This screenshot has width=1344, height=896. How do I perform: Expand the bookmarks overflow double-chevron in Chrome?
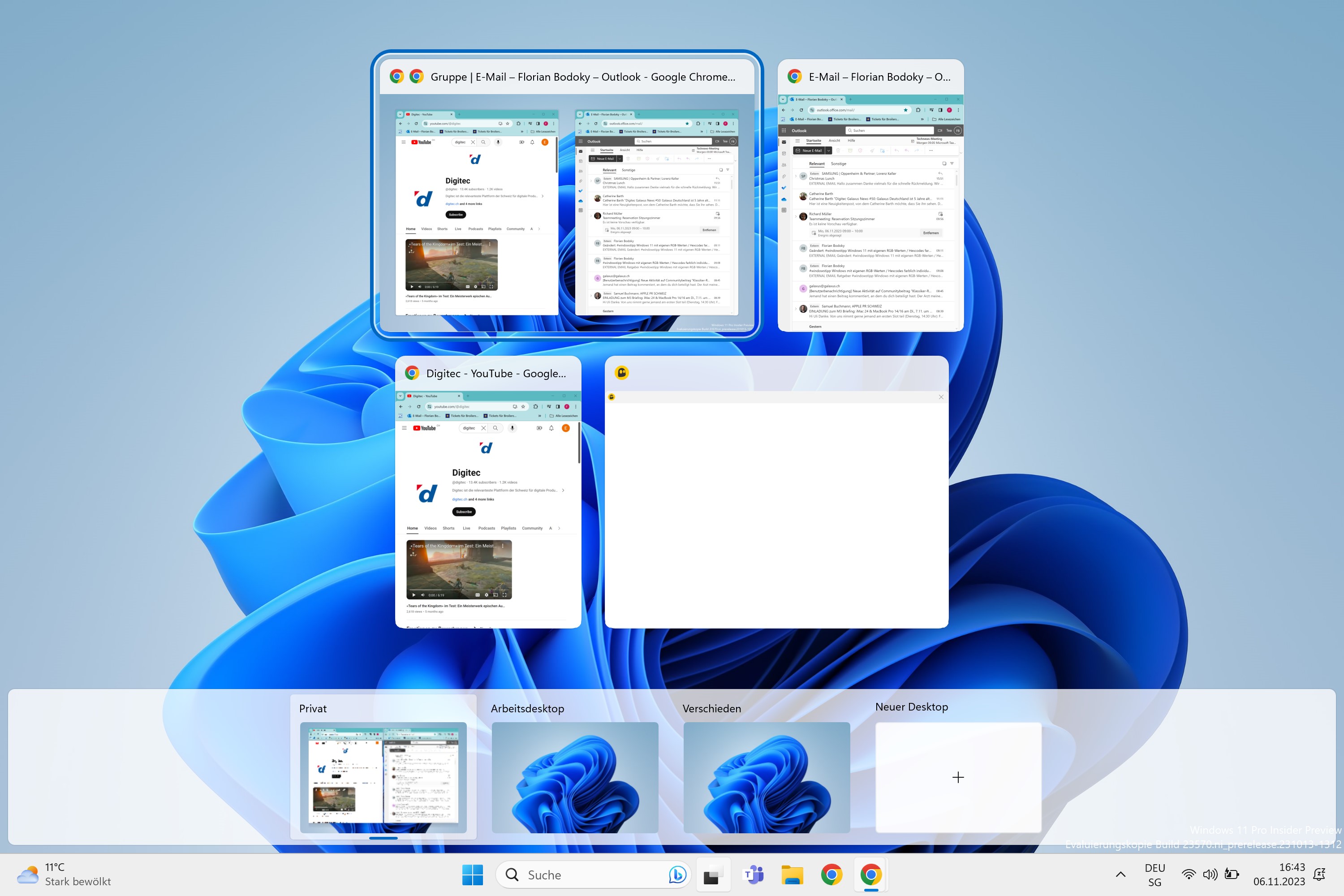coord(540,415)
